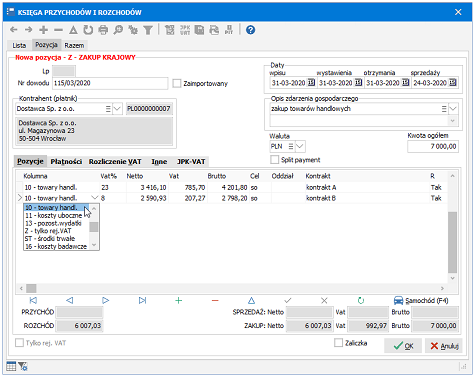This screenshot has width=475, height=377.
Task: Refresh data with the toolbar circular arrow
Action: click(88, 30)
